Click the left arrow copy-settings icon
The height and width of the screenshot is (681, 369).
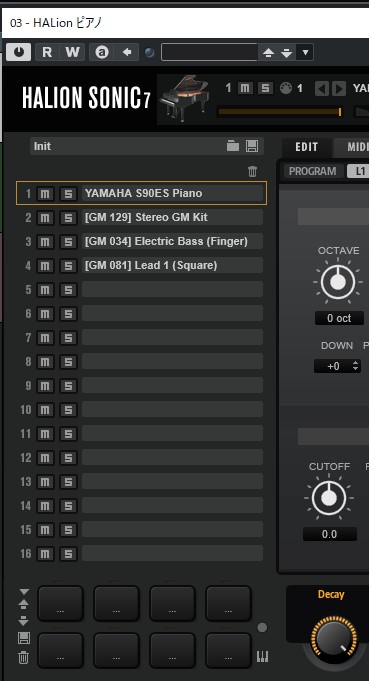[x=127, y=53]
